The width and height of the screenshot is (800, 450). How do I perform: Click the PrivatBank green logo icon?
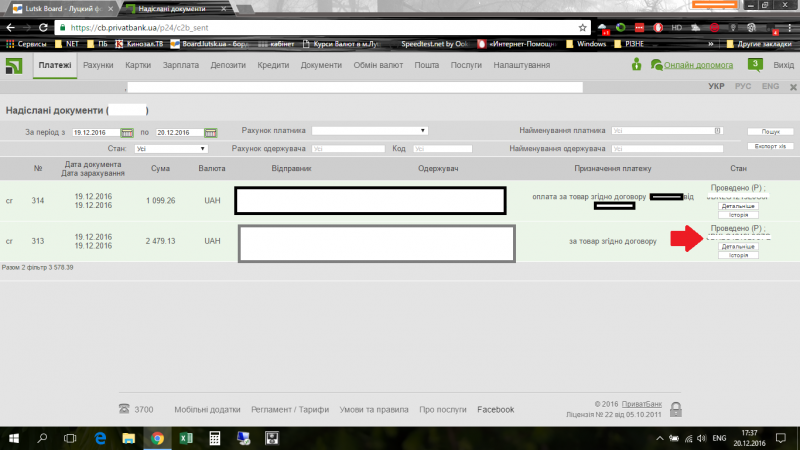16,66
